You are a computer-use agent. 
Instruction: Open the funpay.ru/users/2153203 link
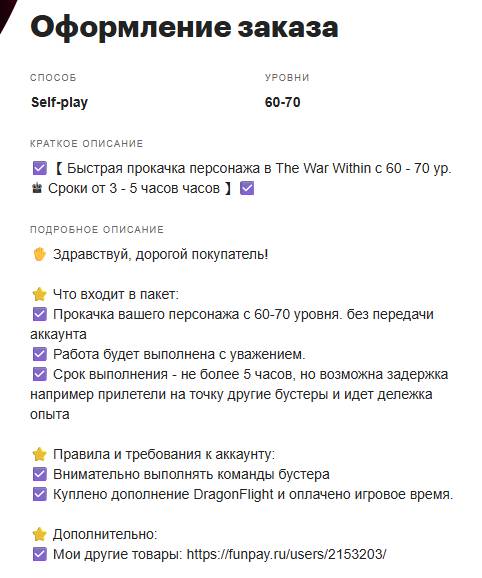tap(286, 554)
